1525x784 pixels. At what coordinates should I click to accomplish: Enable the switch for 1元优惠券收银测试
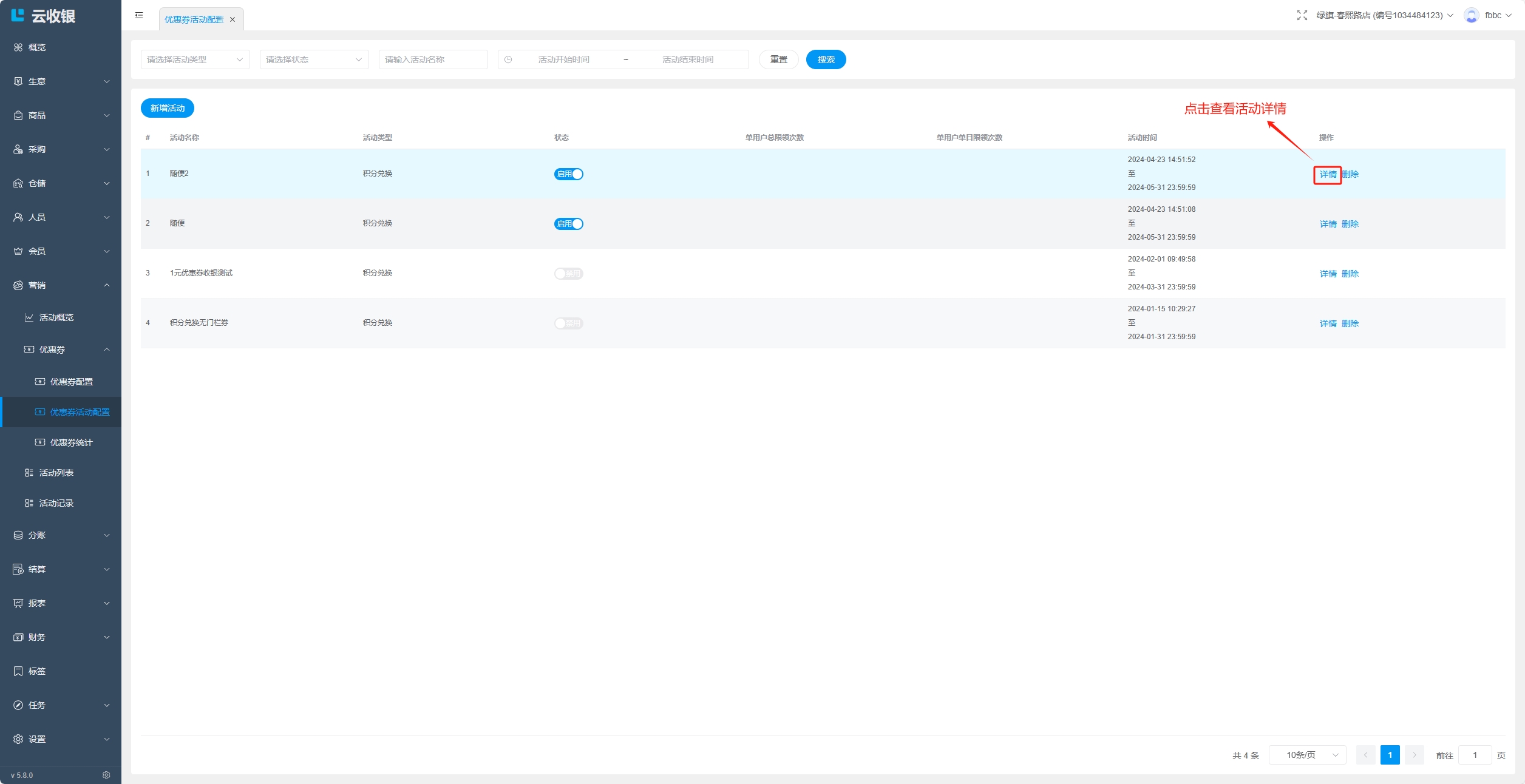point(568,274)
